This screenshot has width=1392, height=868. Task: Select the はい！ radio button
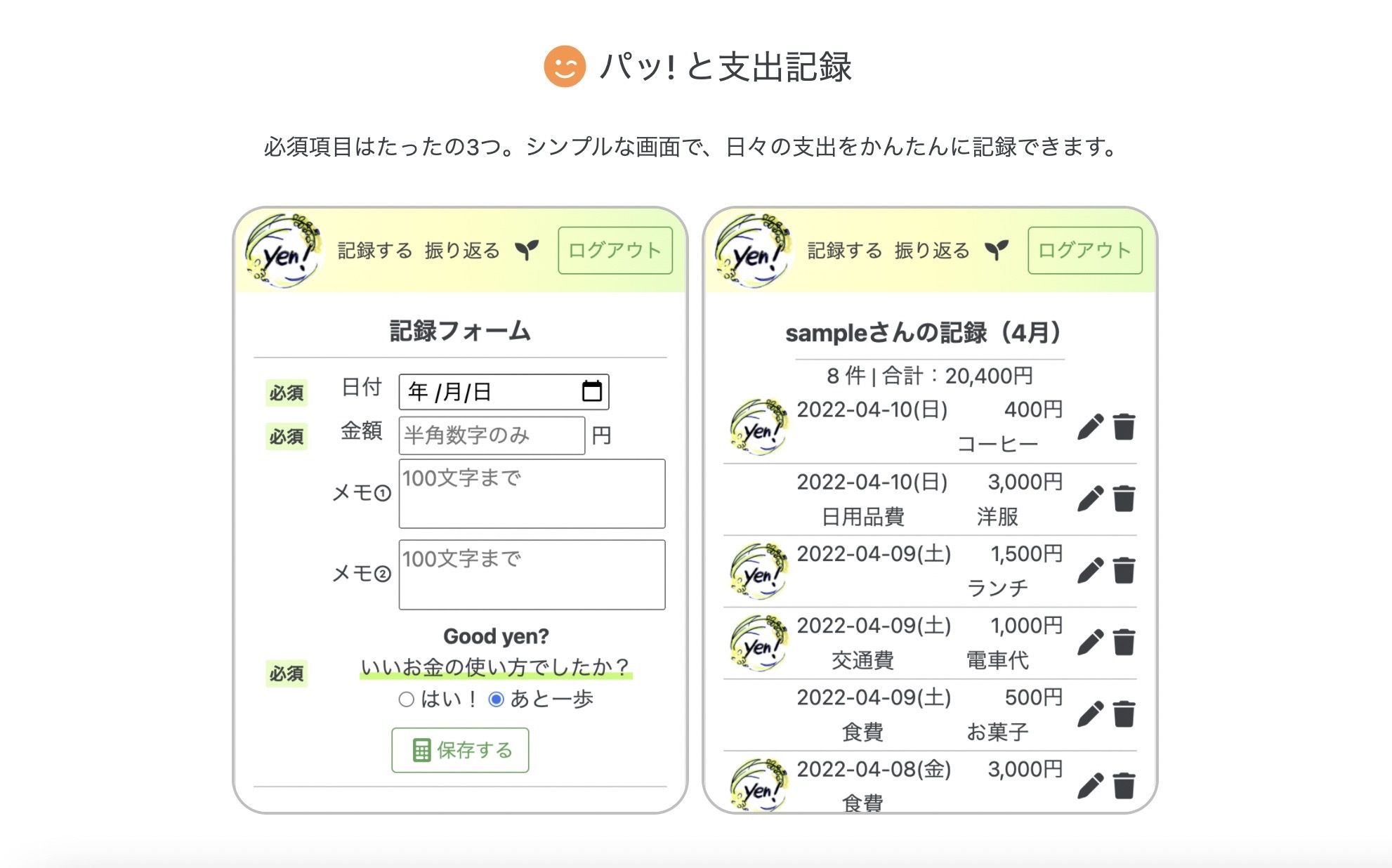(406, 699)
